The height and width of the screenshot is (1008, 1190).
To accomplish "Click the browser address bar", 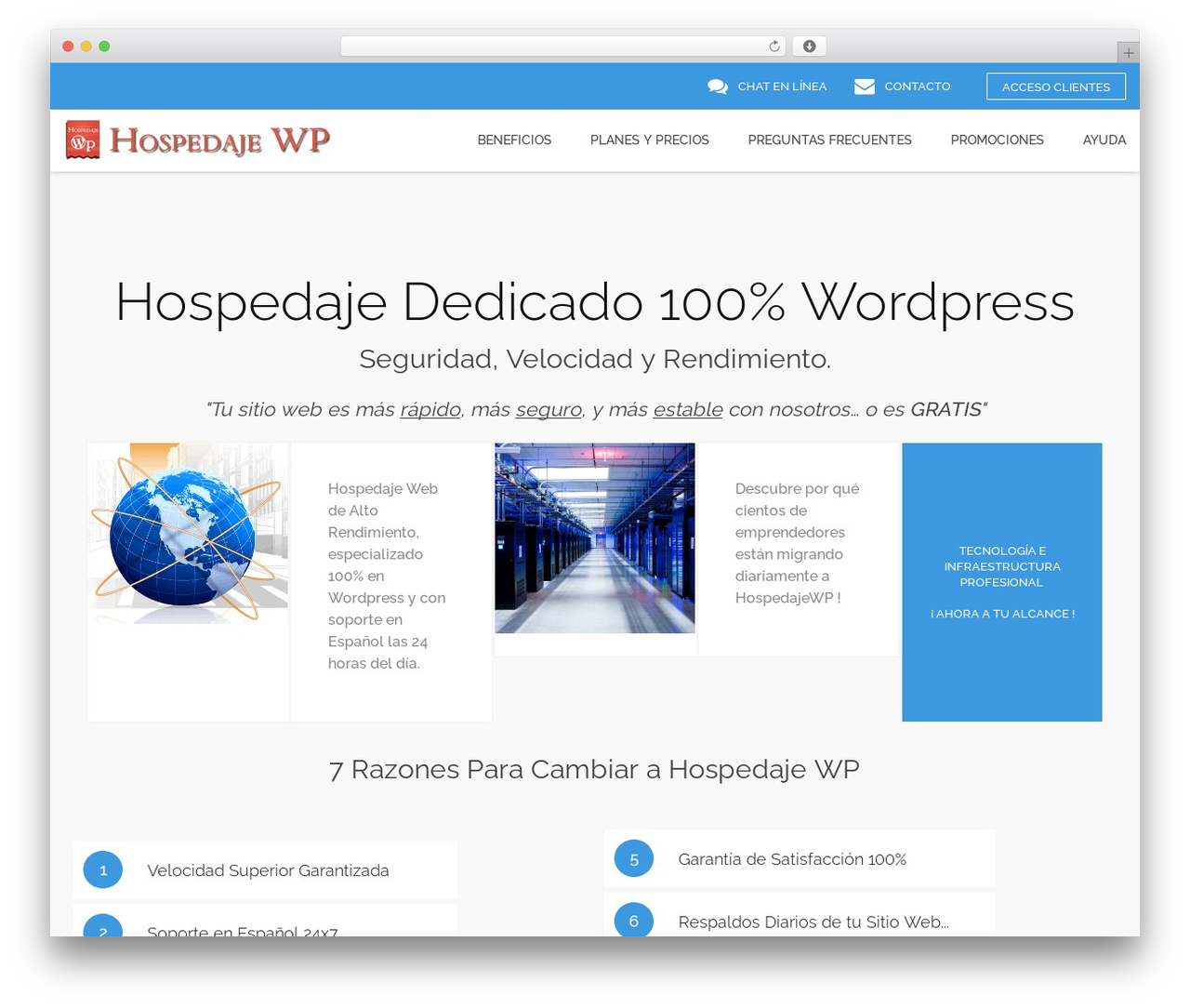I will [x=563, y=46].
